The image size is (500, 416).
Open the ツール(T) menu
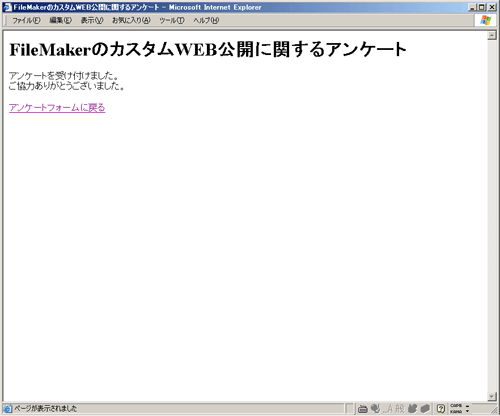point(172,20)
